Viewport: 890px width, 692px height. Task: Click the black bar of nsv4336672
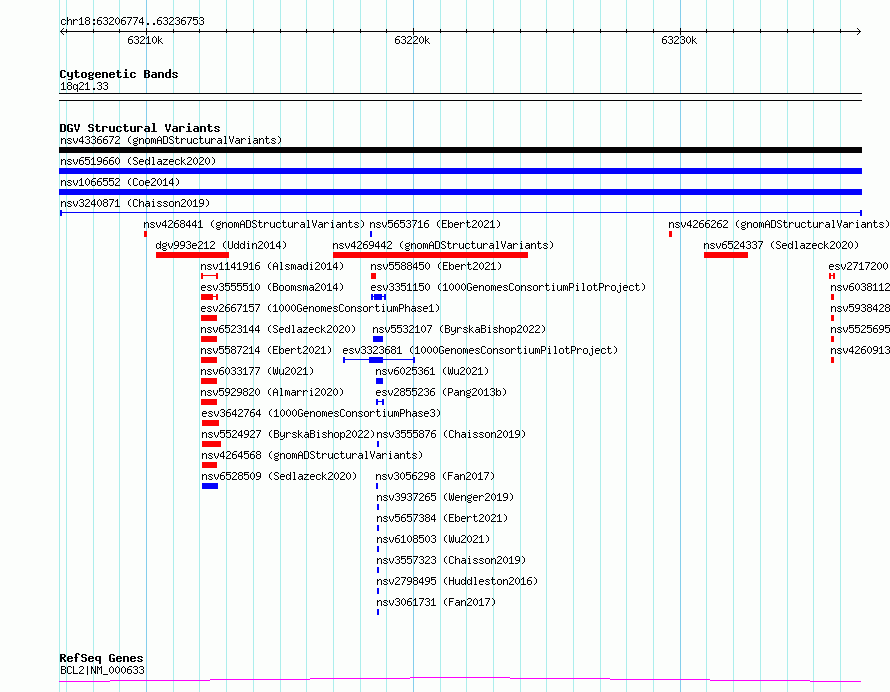pos(460,150)
